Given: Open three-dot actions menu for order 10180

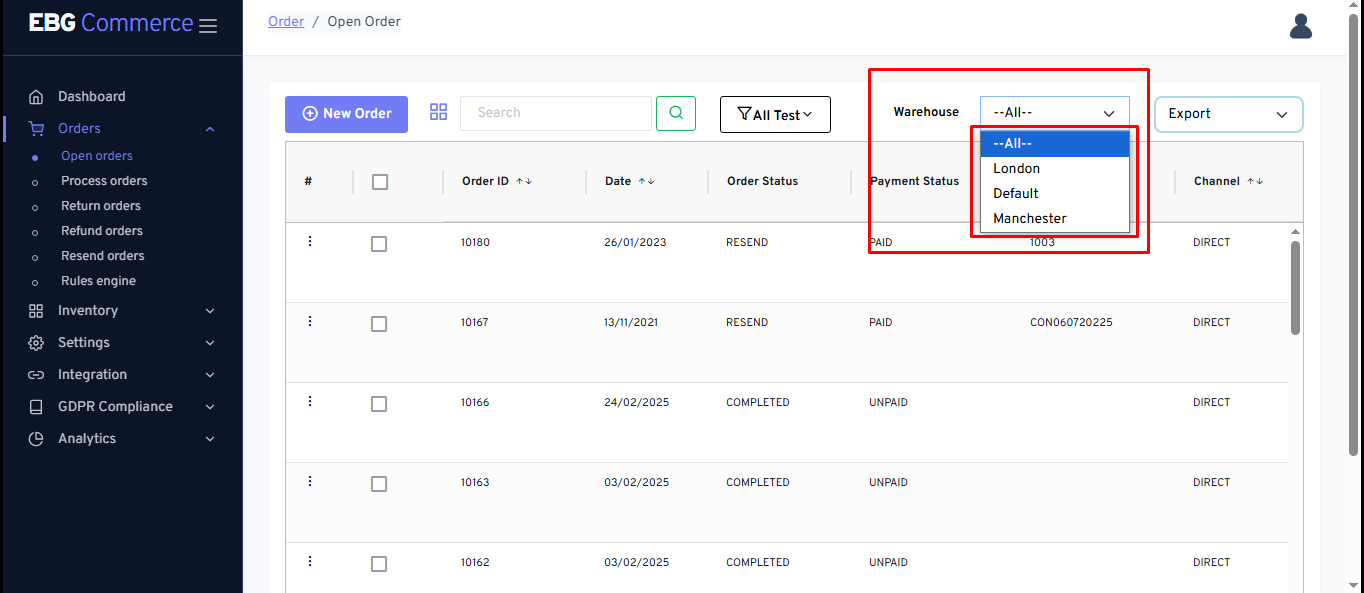Looking at the screenshot, I should [310, 242].
